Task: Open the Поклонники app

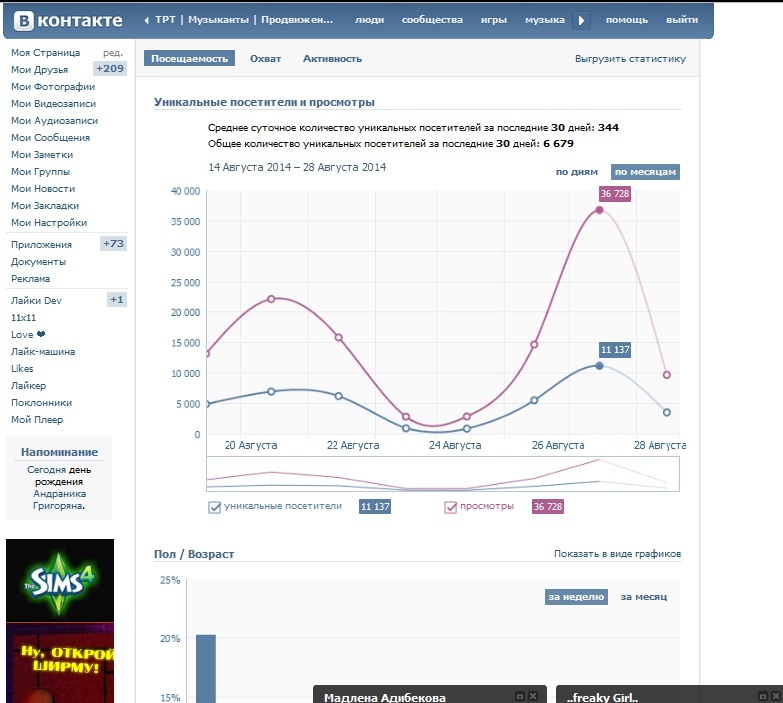Action: [x=41, y=402]
